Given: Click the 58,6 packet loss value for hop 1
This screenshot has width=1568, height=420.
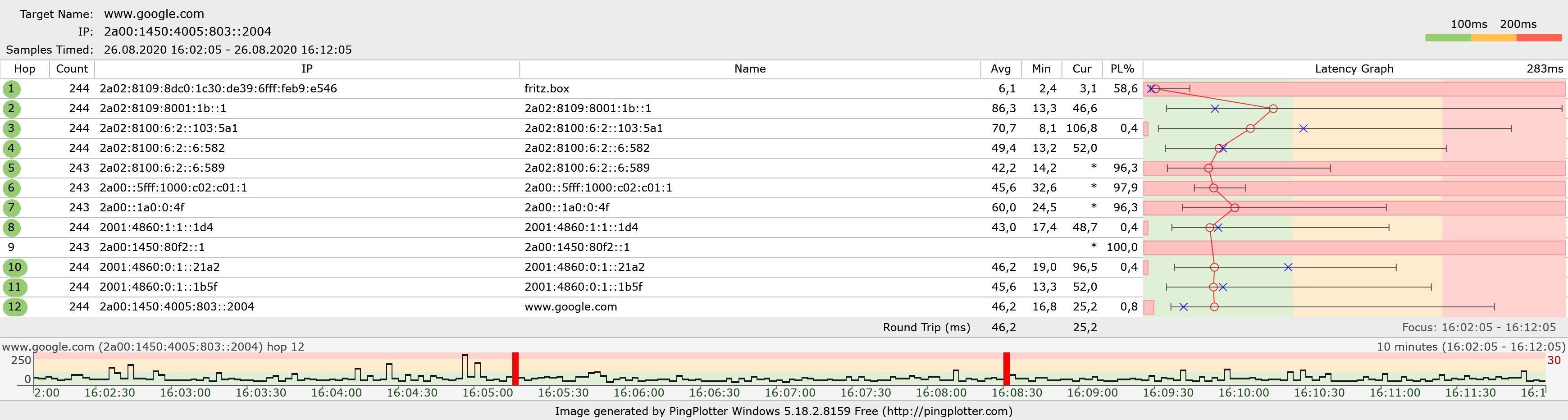Looking at the screenshot, I should click(1126, 89).
